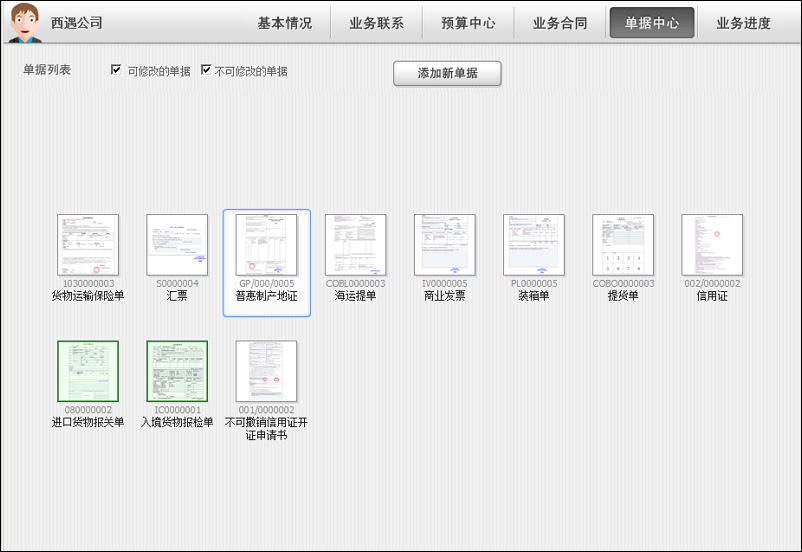This screenshot has width=802, height=552.
Task: Click the 添加新单据 button
Action: pos(447,74)
